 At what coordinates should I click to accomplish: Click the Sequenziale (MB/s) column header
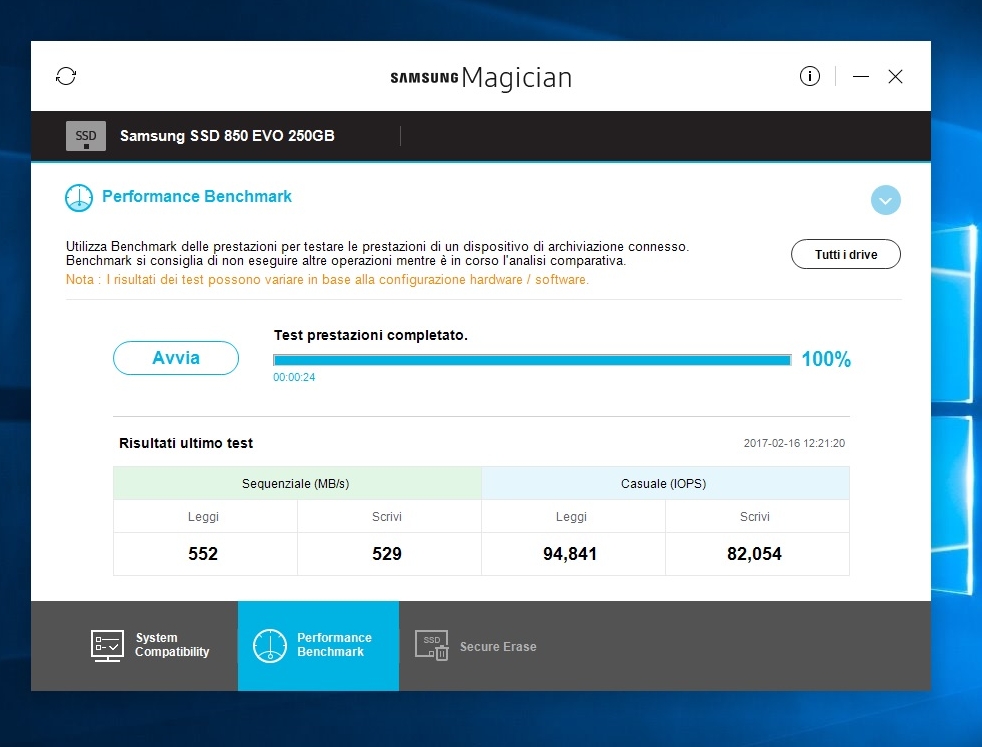[297, 483]
